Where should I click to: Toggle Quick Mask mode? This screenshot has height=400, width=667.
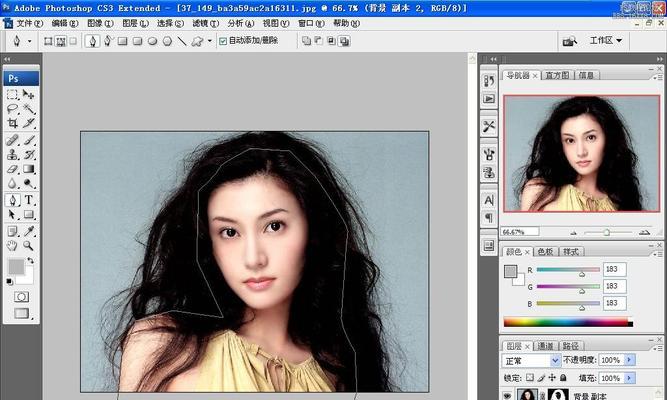coord(21,297)
